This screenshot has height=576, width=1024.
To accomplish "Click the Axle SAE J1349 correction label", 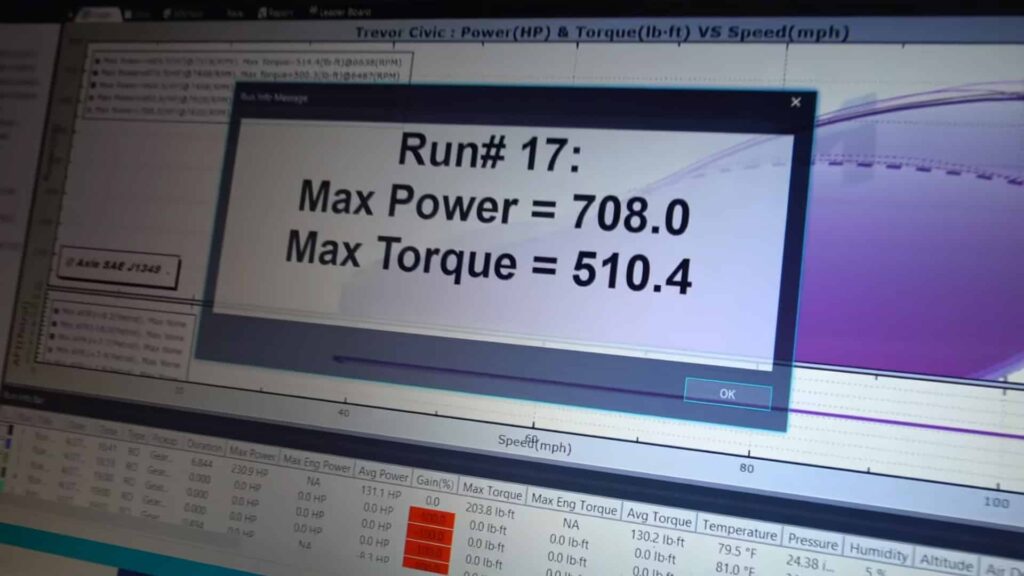I will pos(118,265).
